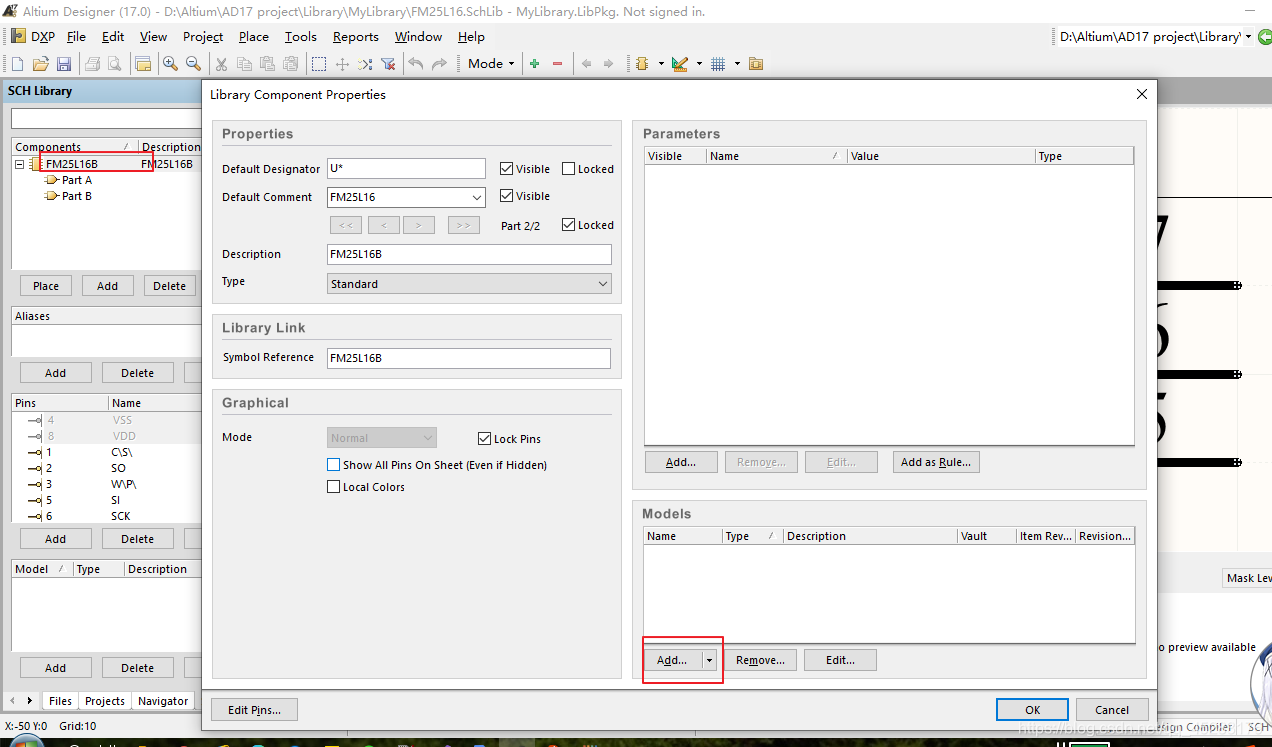Open the Models Add button dropdown arrow
This screenshot has width=1272, height=747.
pos(709,660)
